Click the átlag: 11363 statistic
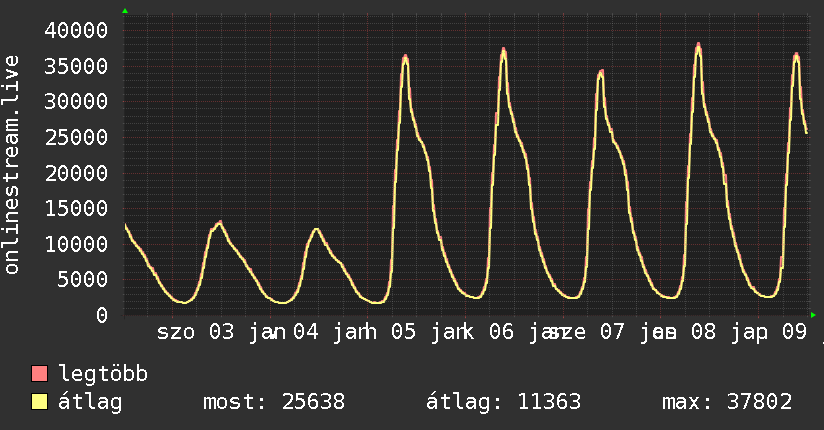 pos(503,402)
